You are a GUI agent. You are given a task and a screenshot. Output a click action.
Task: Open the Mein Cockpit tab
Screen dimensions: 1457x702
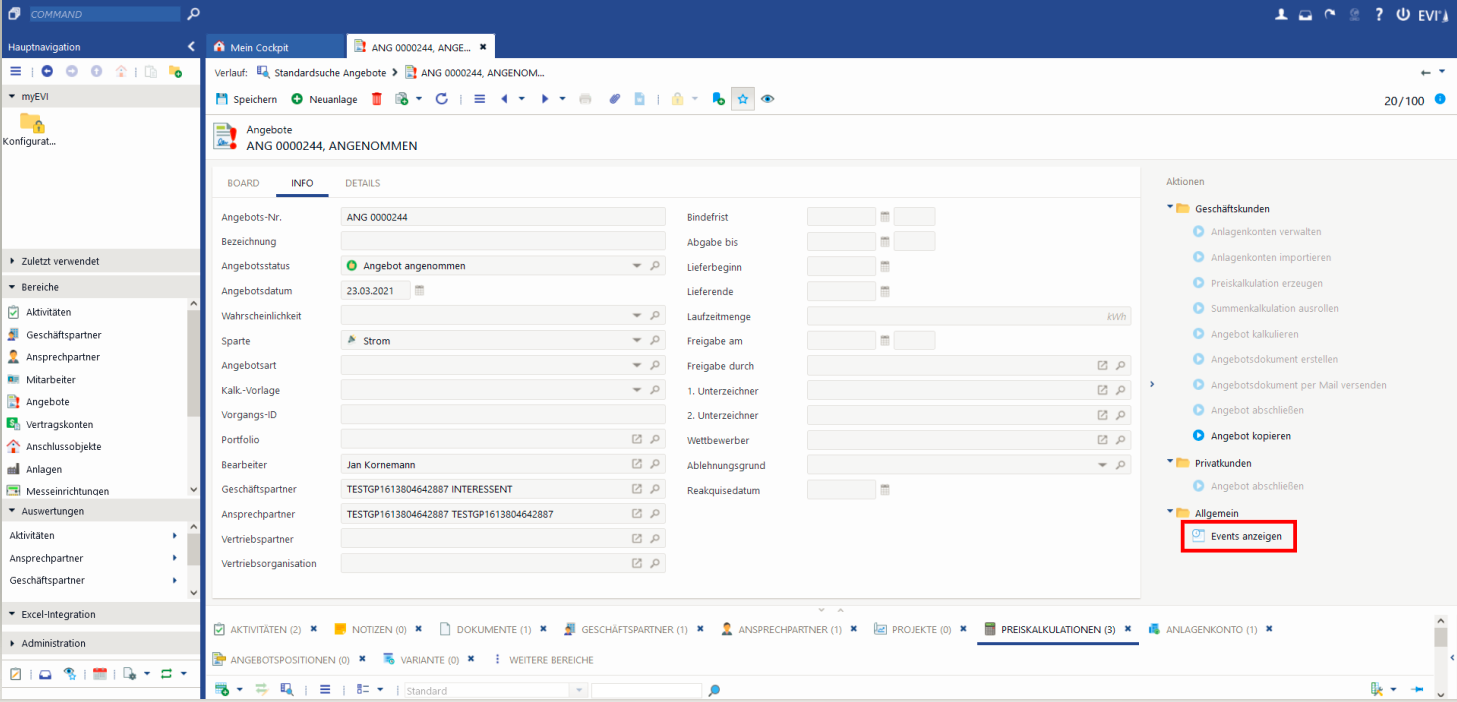point(258,47)
